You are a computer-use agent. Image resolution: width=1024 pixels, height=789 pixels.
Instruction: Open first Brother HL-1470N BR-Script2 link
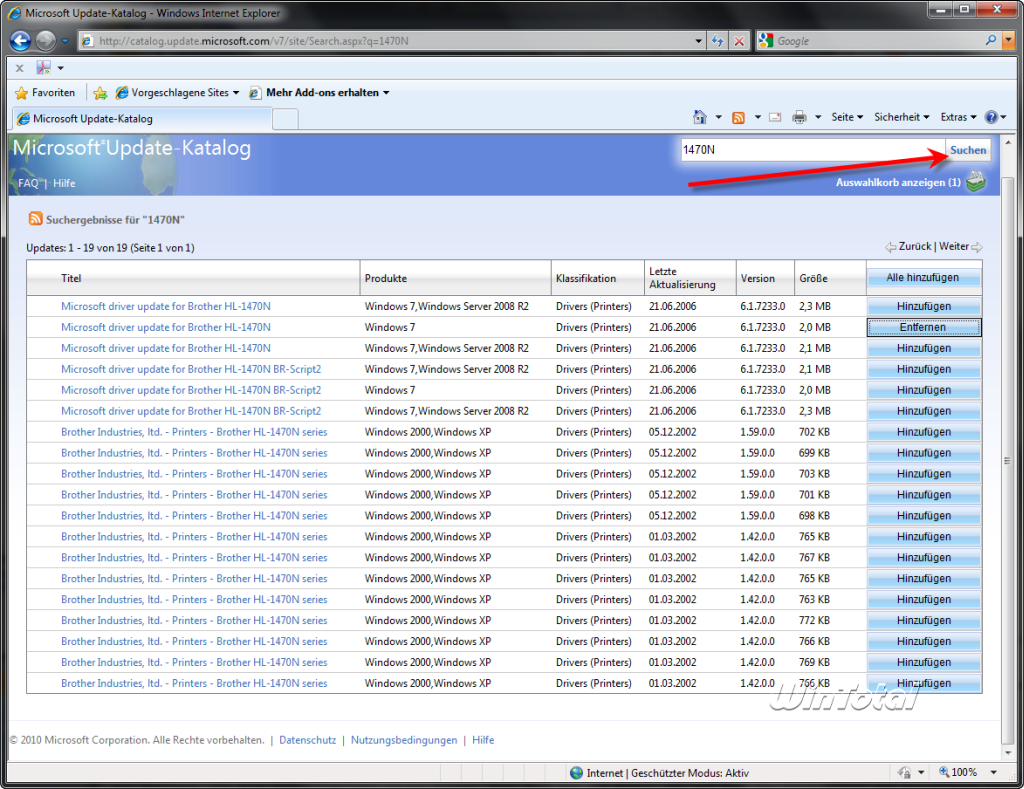[x=191, y=369]
